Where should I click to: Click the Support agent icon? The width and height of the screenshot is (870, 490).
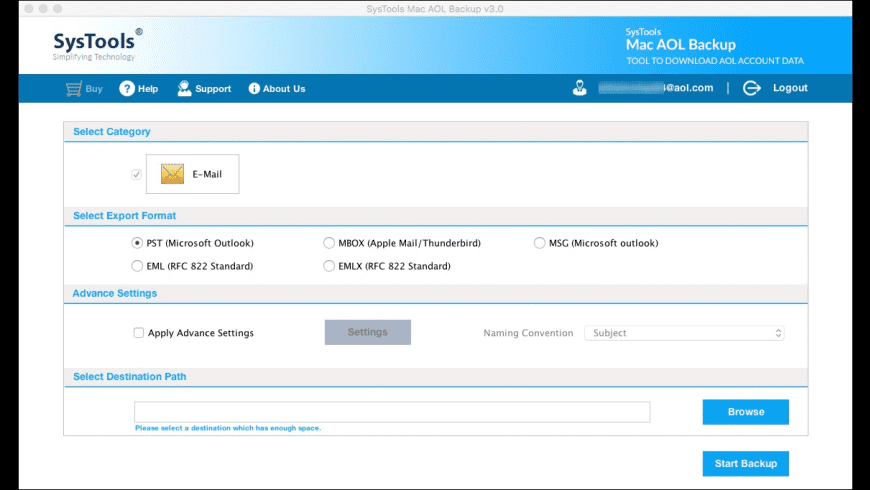point(184,89)
